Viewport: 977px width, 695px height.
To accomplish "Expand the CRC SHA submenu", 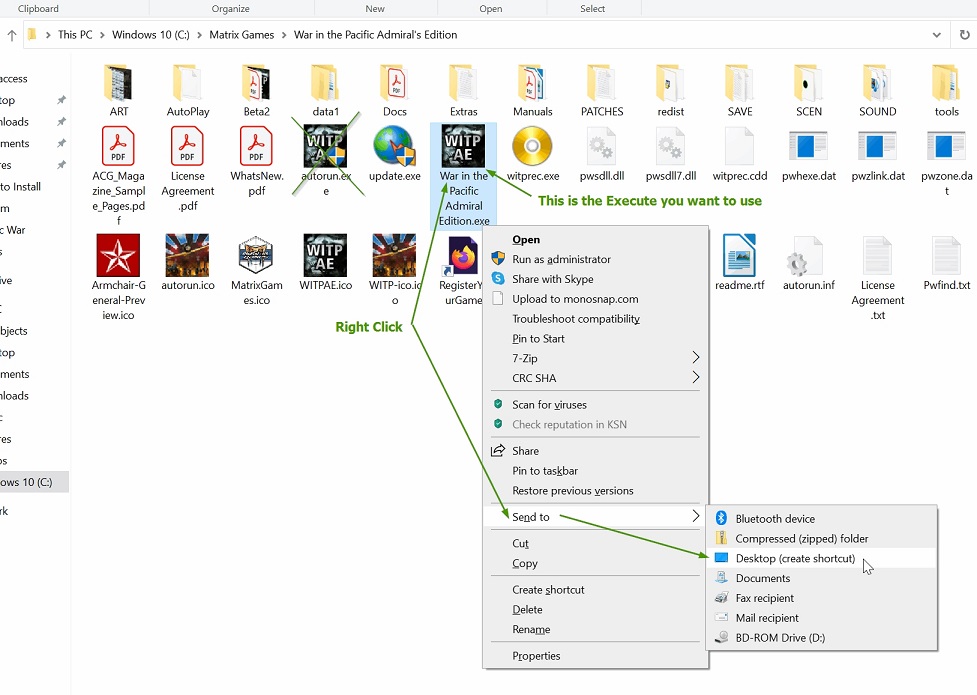I will coord(596,378).
